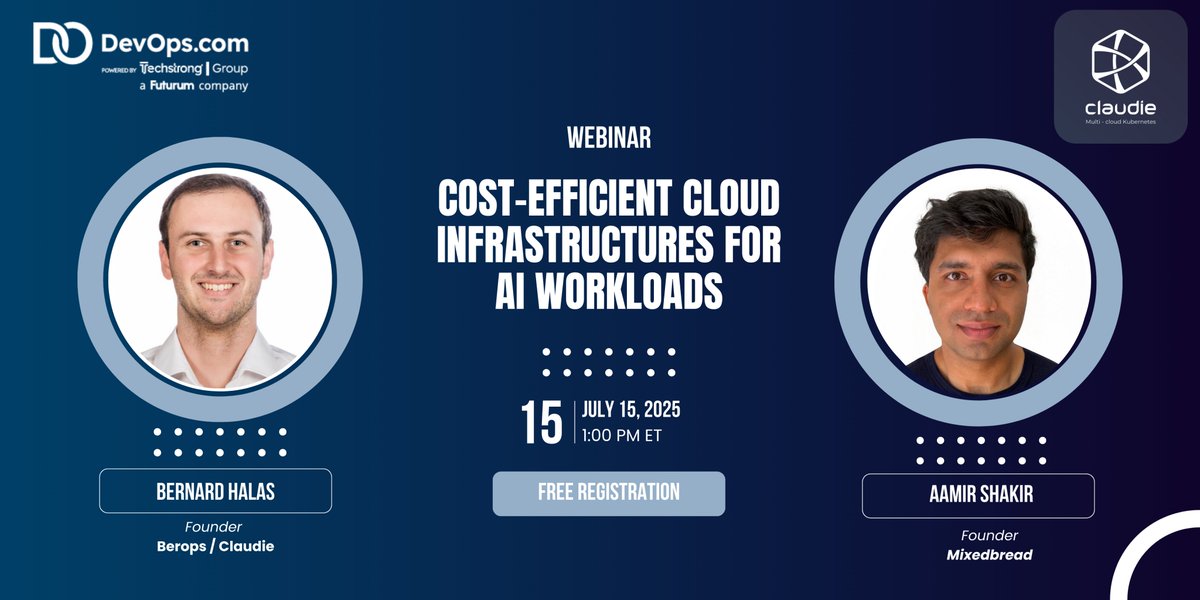
Task: Select the Bernard Halas name label
Action: [x=215, y=491]
